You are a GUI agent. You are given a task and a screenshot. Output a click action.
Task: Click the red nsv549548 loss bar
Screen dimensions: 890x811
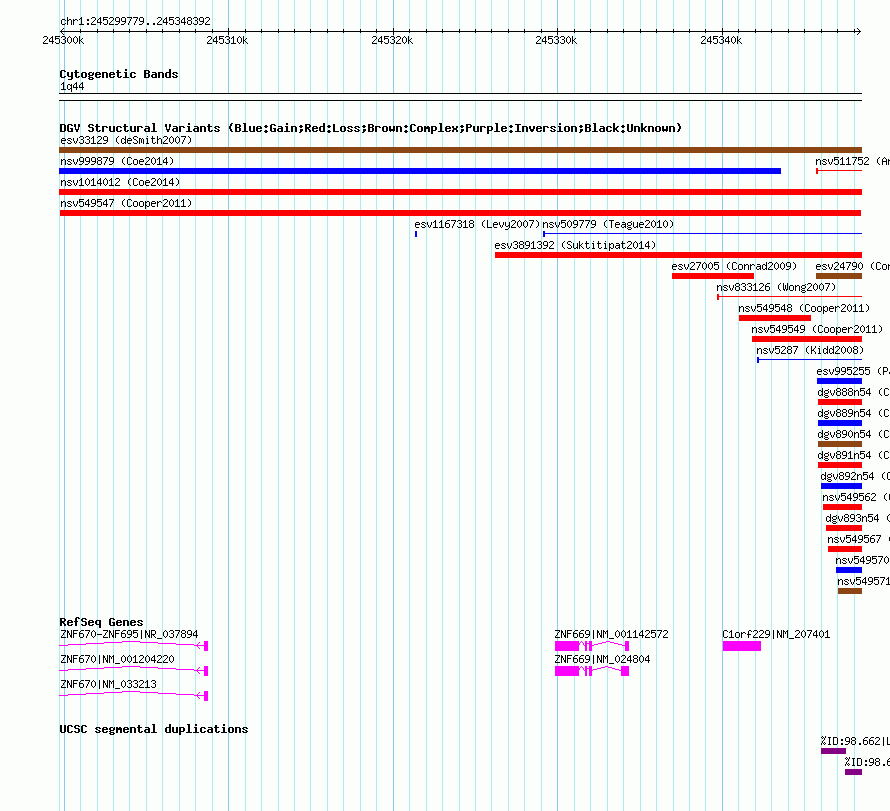[775, 318]
